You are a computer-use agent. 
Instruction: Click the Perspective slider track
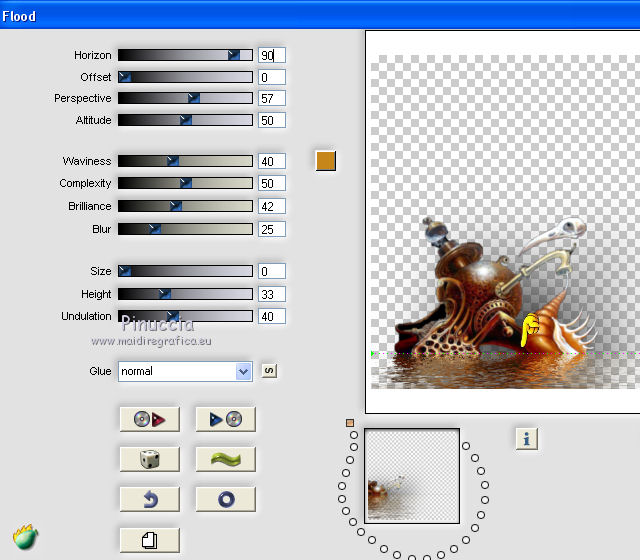pos(185,98)
